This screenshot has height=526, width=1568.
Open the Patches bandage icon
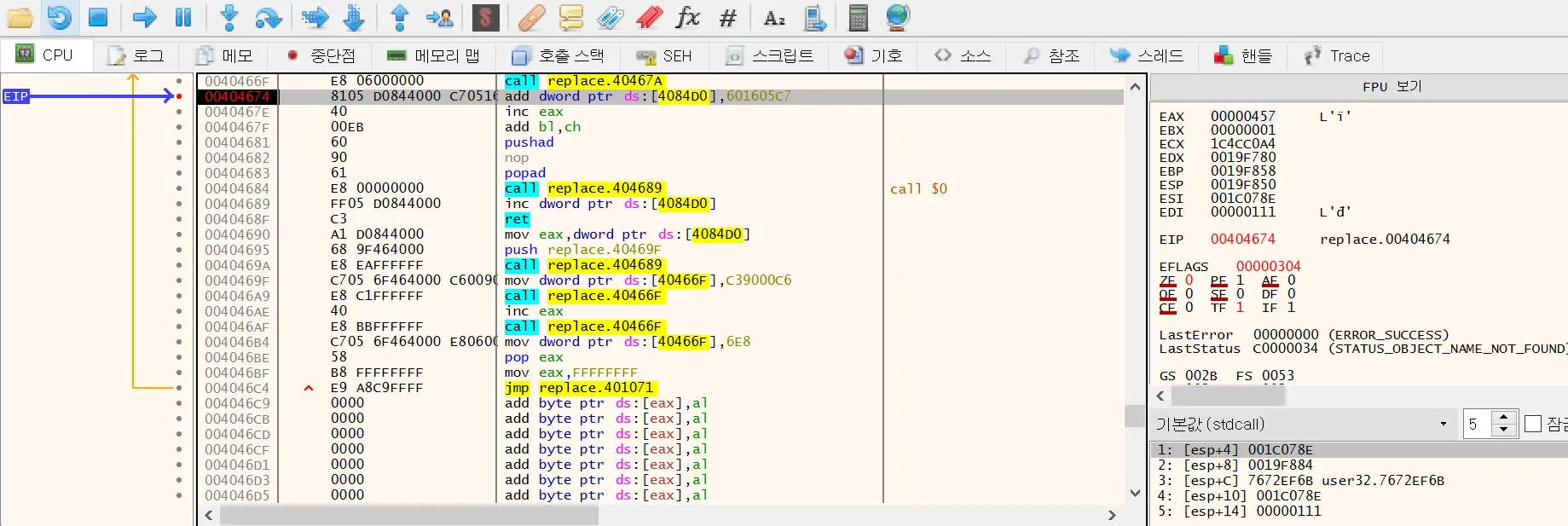[531, 17]
